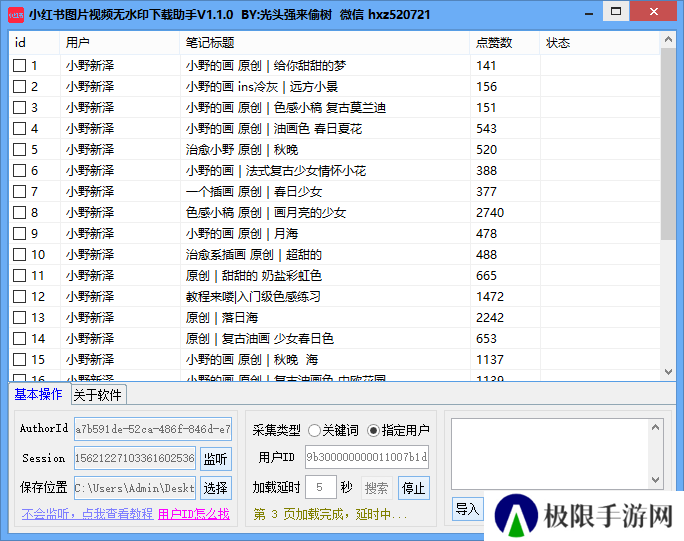684x541 pixels.
Task: Tick the checkbox next to id 10
Action: pos(19,254)
